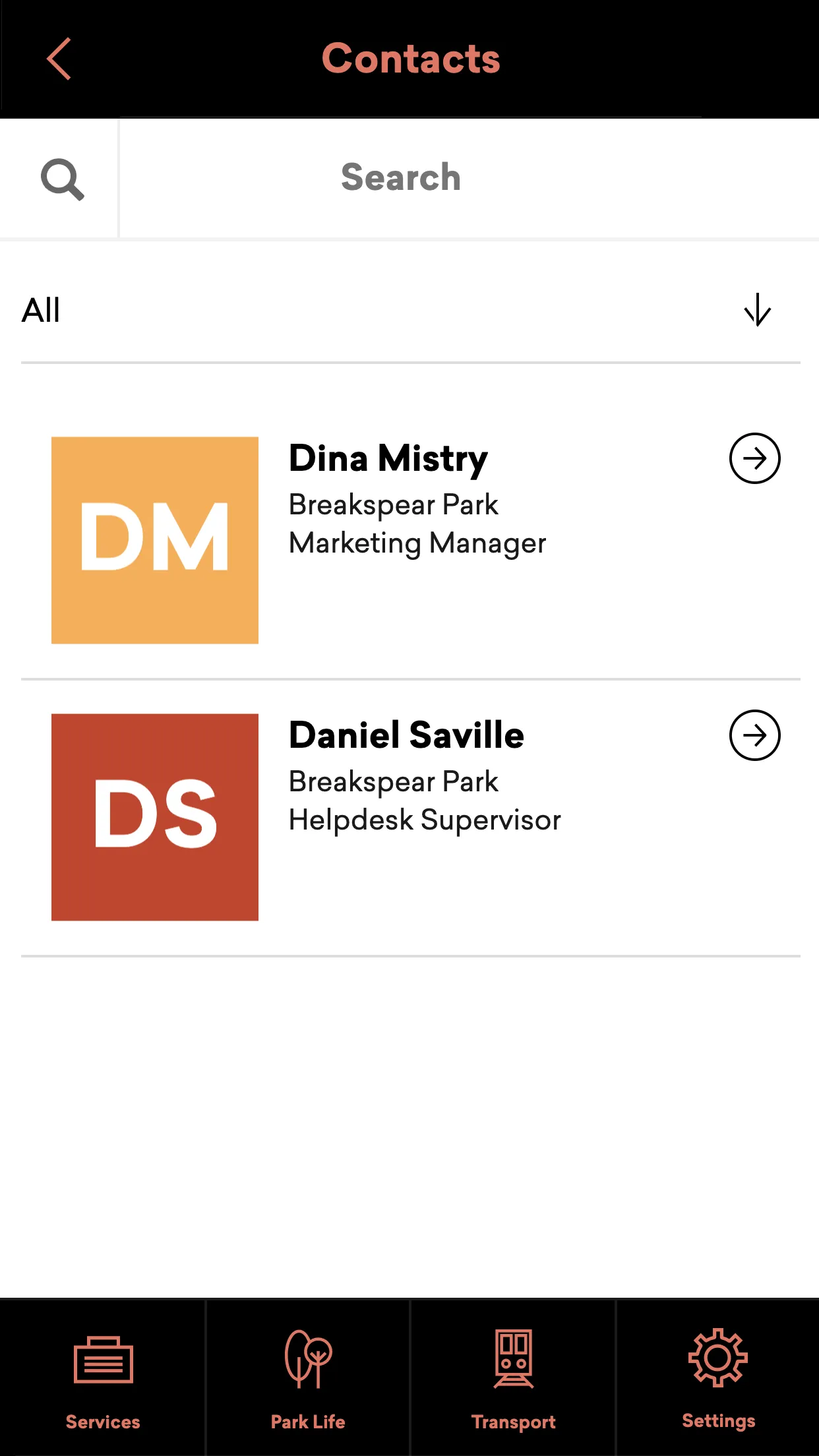Switch to the Services tab label
Viewport: 819px width, 1456px height.
point(103,1422)
